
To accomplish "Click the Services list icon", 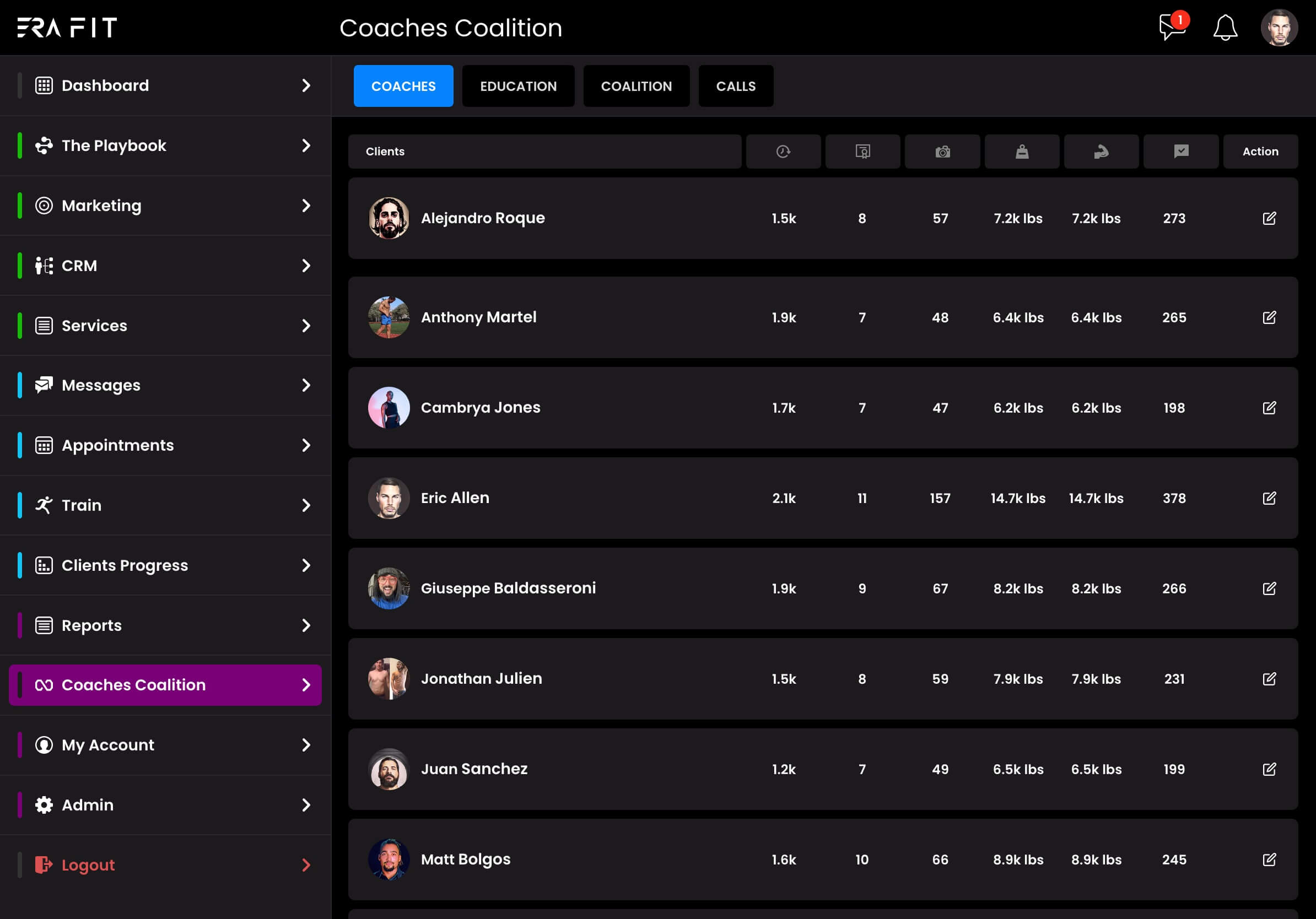I will tap(44, 326).
